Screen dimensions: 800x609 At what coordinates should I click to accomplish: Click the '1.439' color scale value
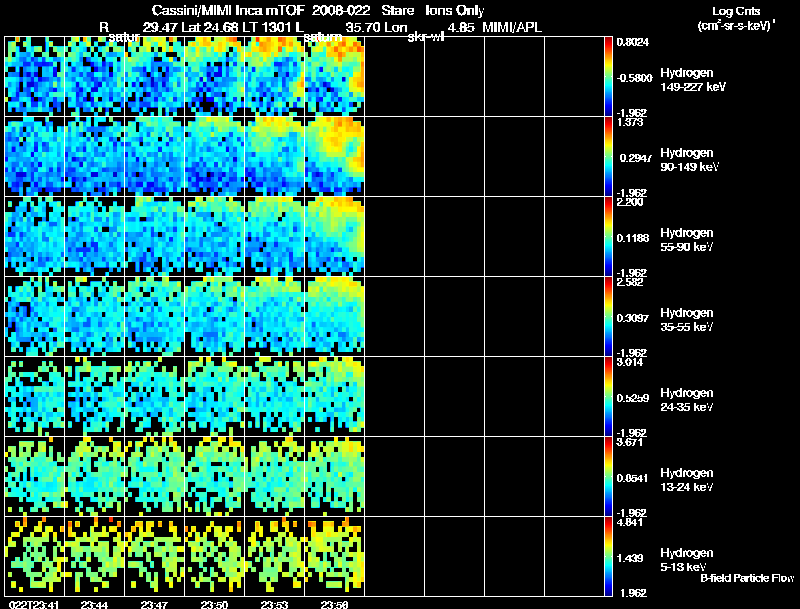[x=630, y=559]
